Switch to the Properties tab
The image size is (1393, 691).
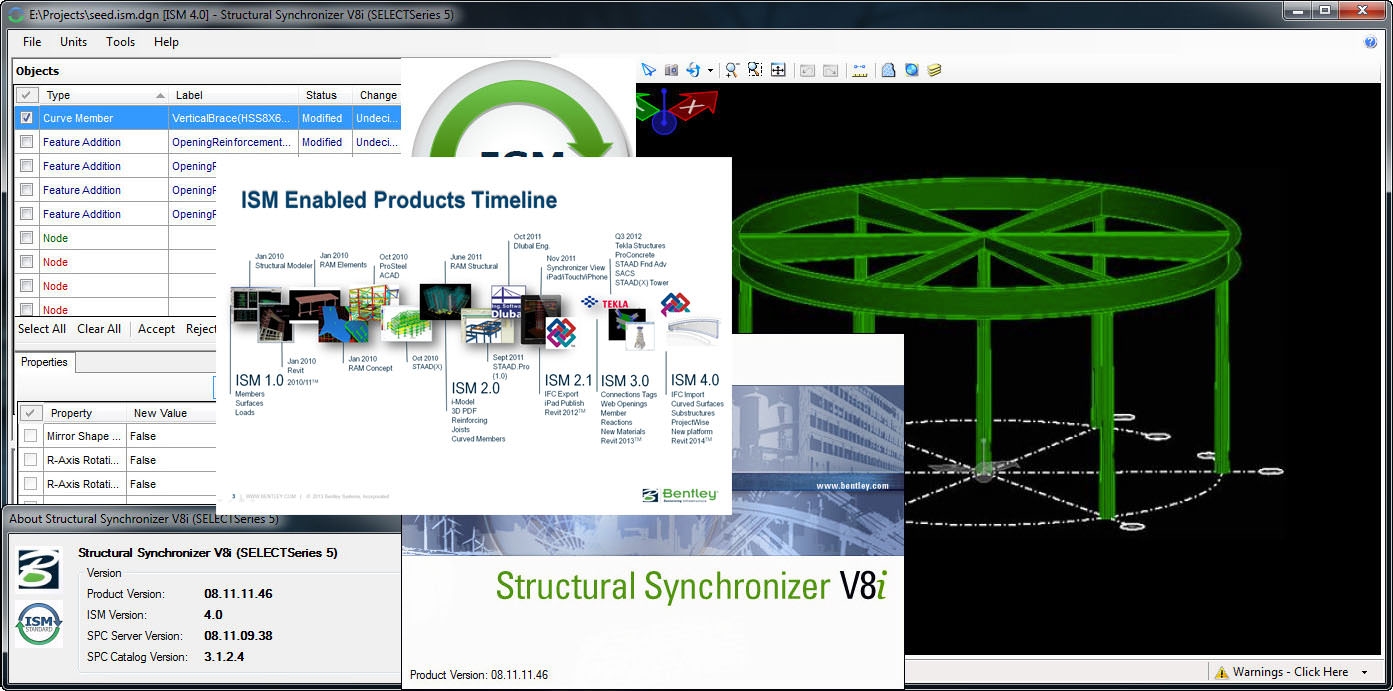(x=44, y=362)
